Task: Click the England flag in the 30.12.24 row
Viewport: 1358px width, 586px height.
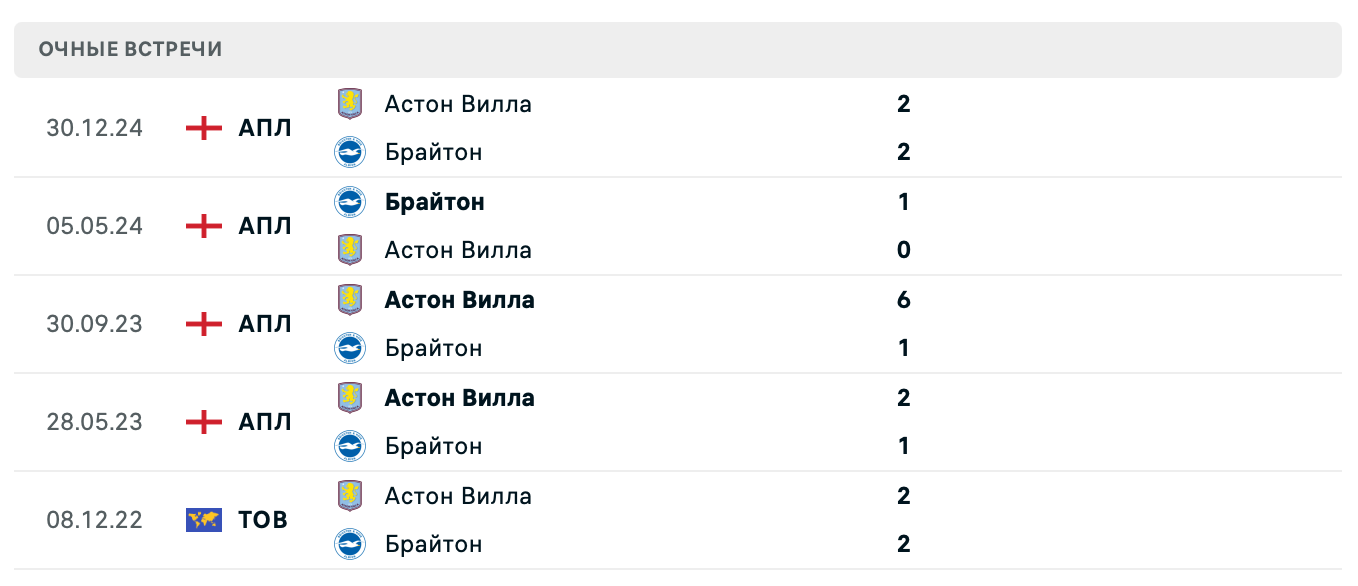Action: click(203, 128)
